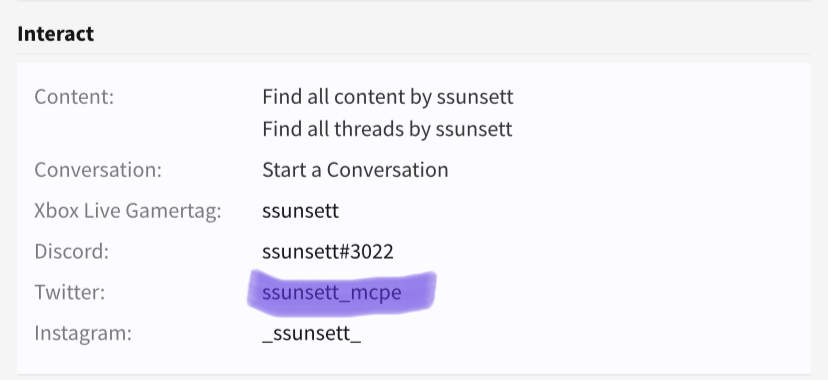Click the Instagram handle _ssunsett_
The width and height of the screenshot is (828, 380).
pyautogui.click(x=312, y=334)
